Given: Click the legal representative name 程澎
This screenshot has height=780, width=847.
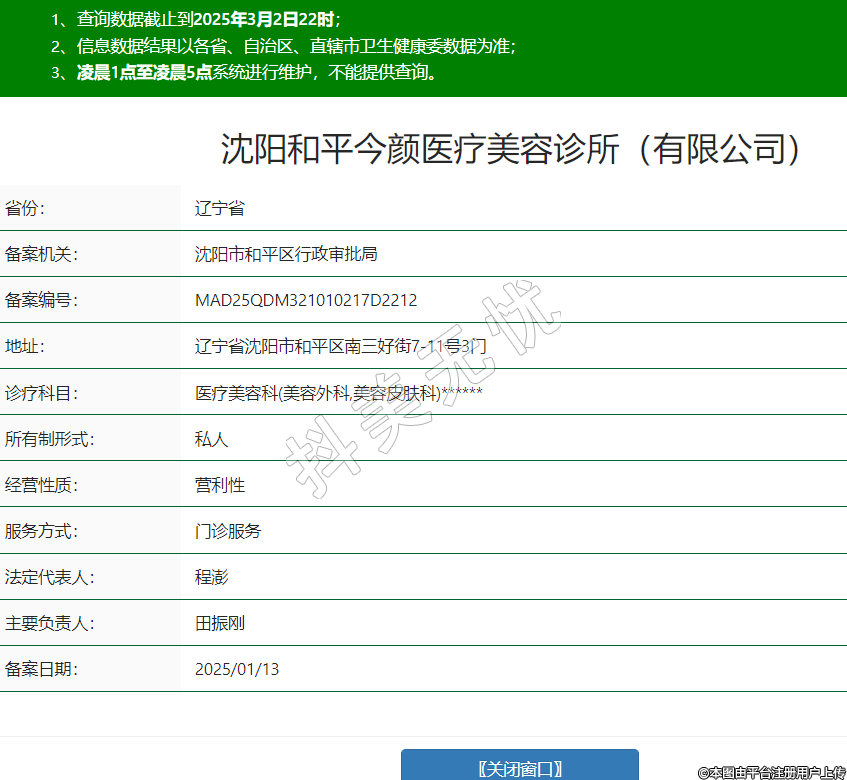Looking at the screenshot, I should [x=211, y=577].
